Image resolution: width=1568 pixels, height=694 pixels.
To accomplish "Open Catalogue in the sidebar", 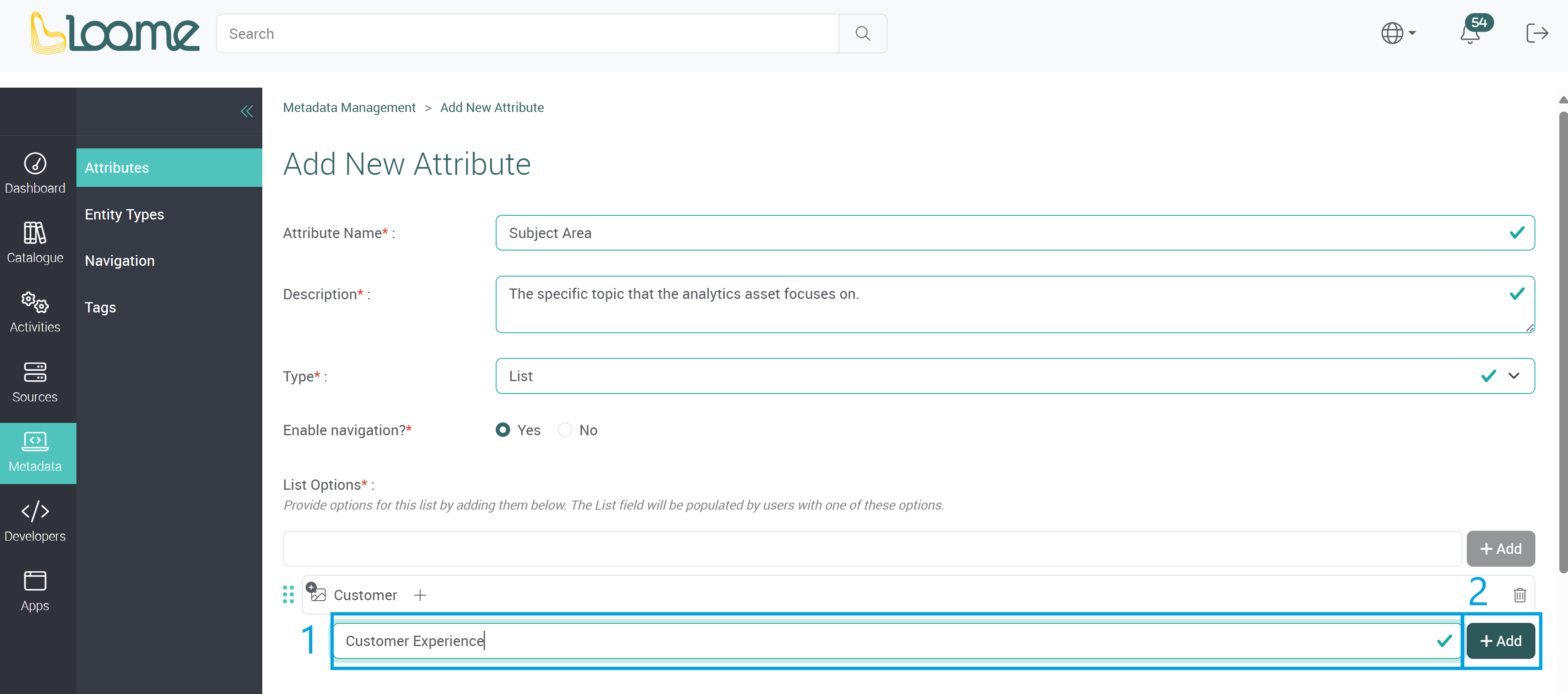I will pyautogui.click(x=35, y=243).
